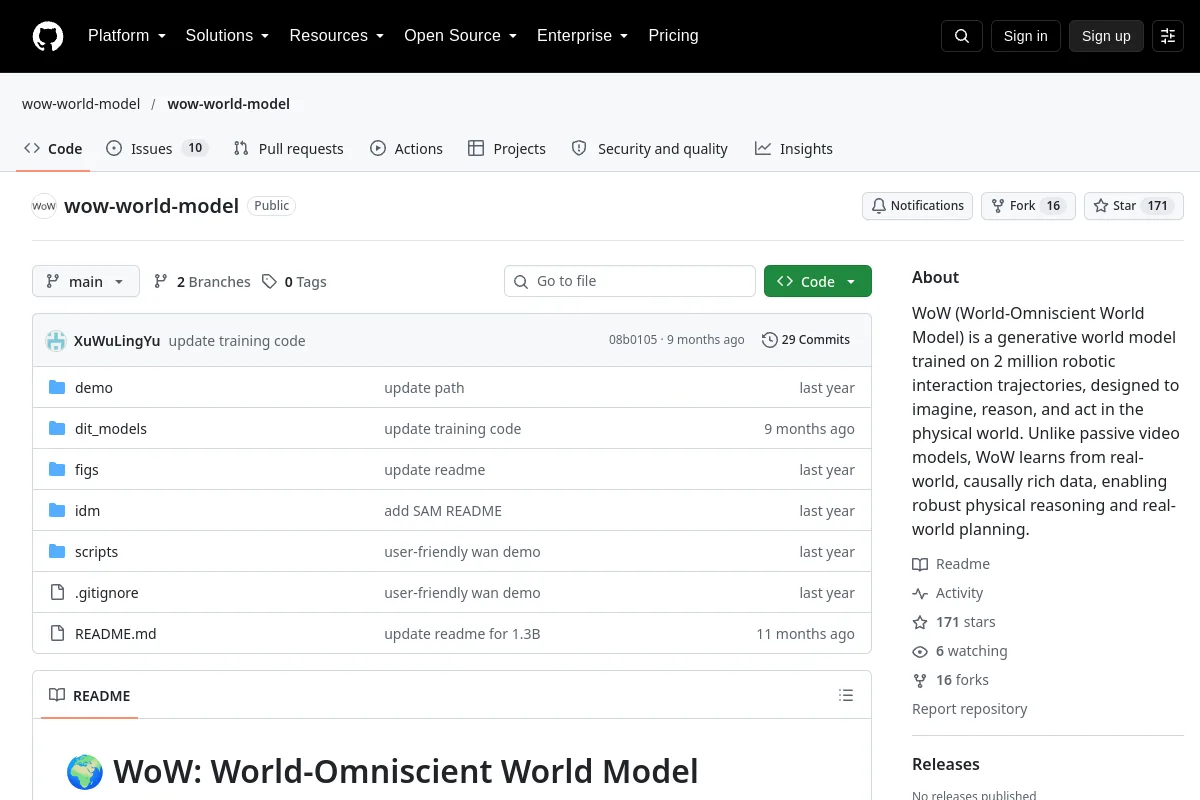Expand the Platform menu
The image size is (1200, 800).
(127, 36)
